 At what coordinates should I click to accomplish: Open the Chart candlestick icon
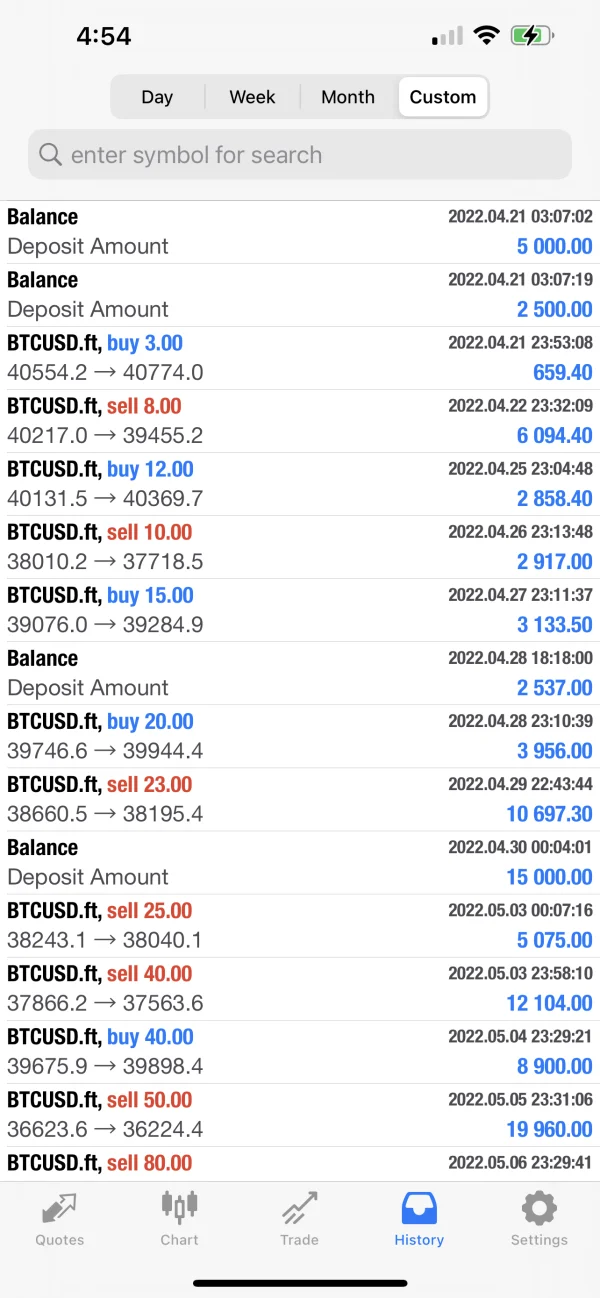coord(179,1206)
